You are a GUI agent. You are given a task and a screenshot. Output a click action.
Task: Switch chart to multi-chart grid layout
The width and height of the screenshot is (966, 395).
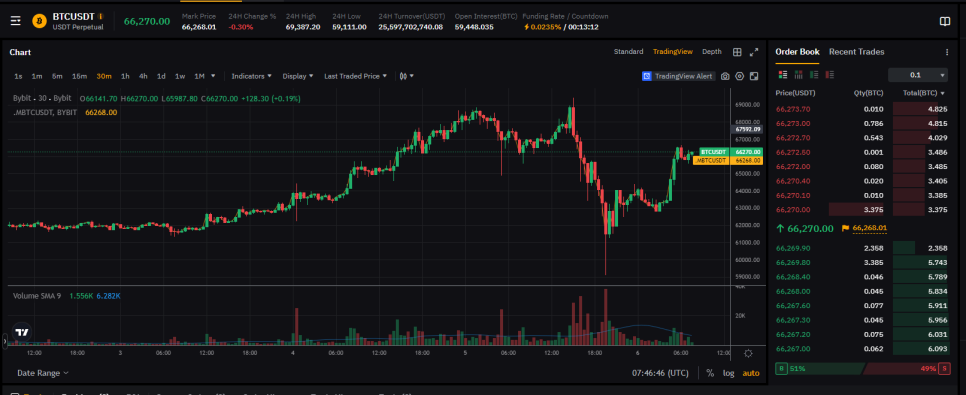pyautogui.click(x=737, y=52)
